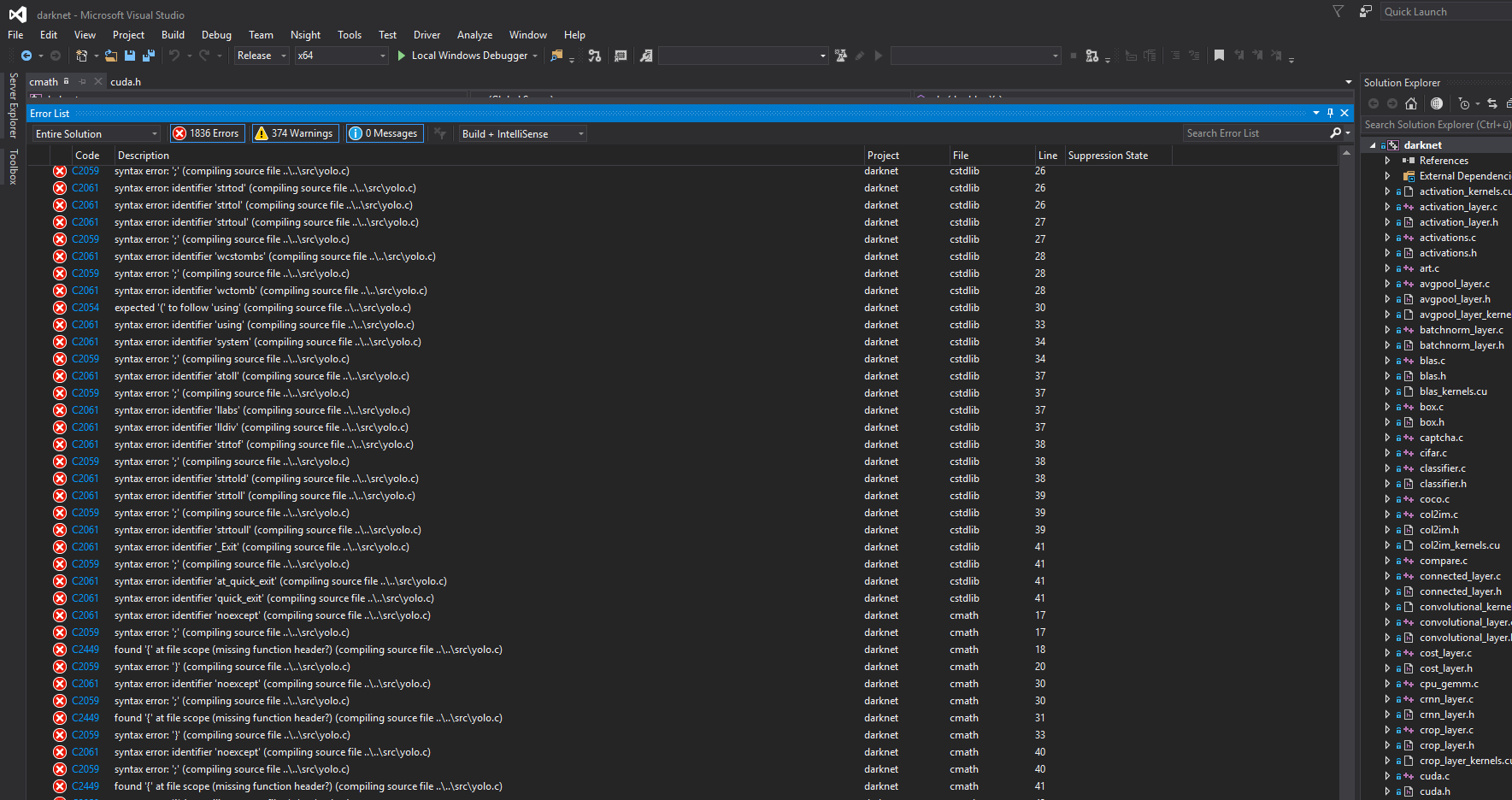Toggle the 374 Warnings filter
The height and width of the screenshot is (800, 1512).
[x=295, y=133]
